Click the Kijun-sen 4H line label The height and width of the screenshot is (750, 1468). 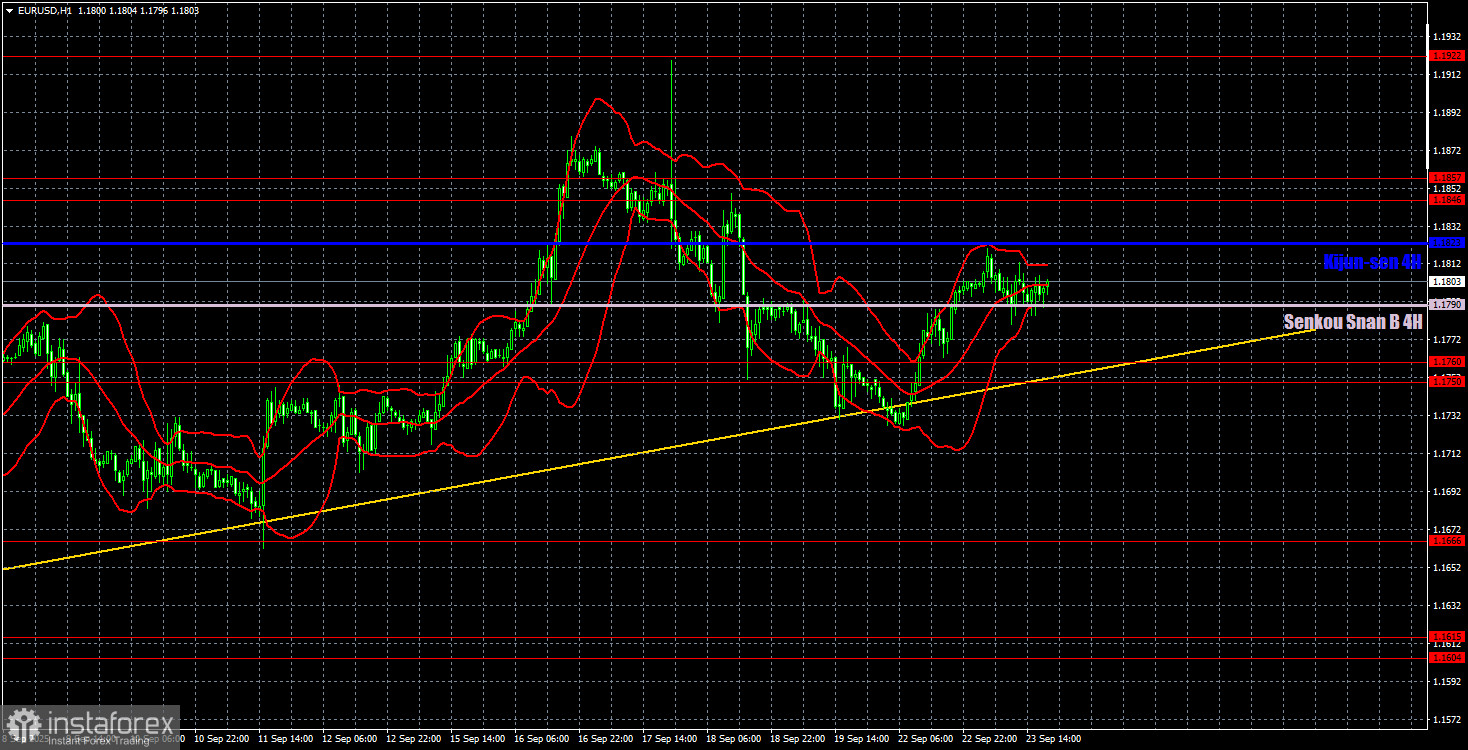coord(1371,262)
